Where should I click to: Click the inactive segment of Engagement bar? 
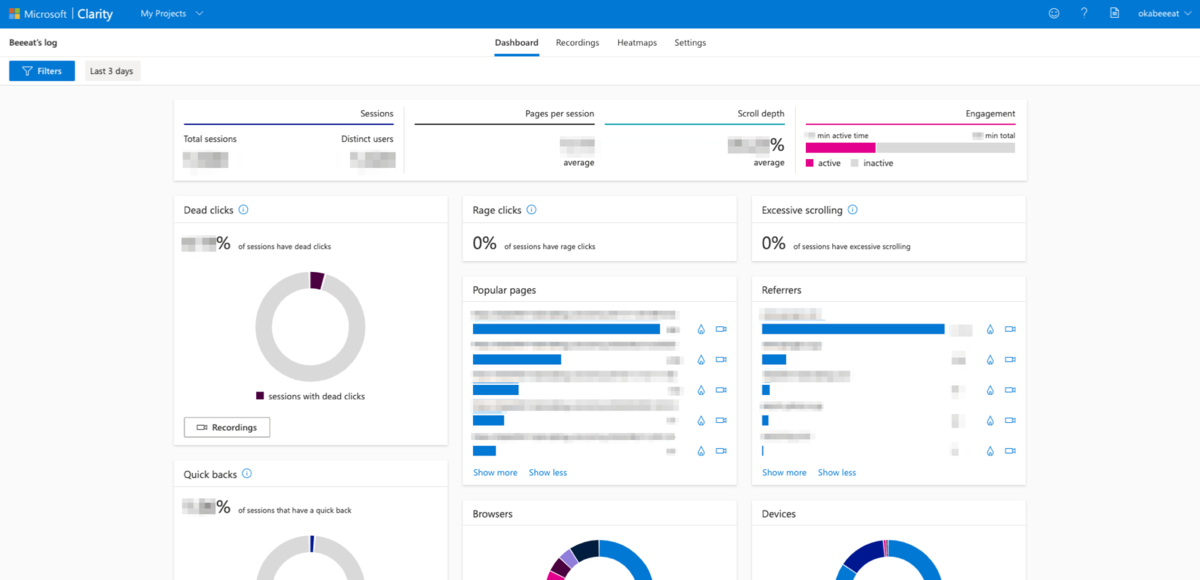pos(945,147)
